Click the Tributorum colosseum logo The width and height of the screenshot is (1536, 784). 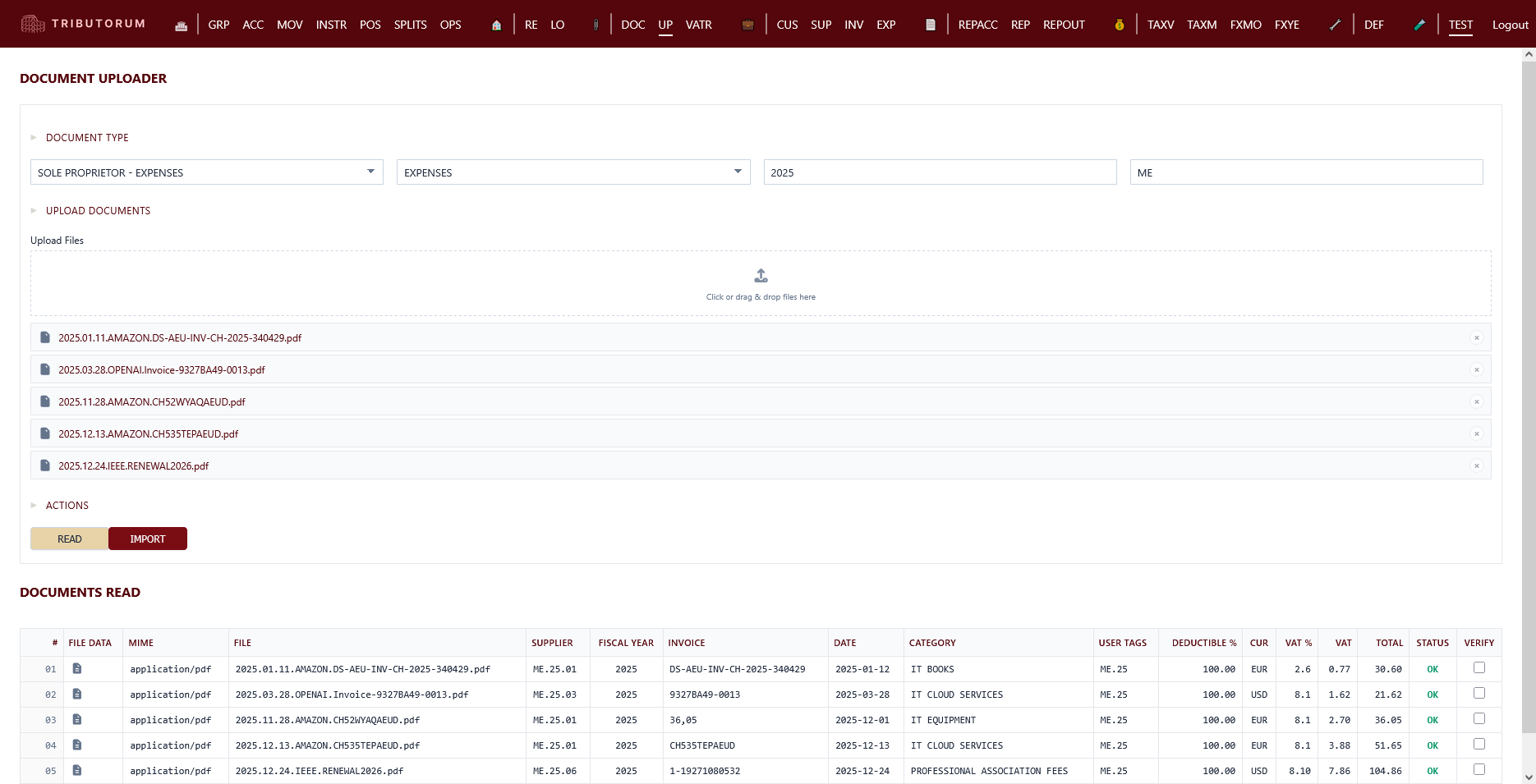click(x=33, y=25)
